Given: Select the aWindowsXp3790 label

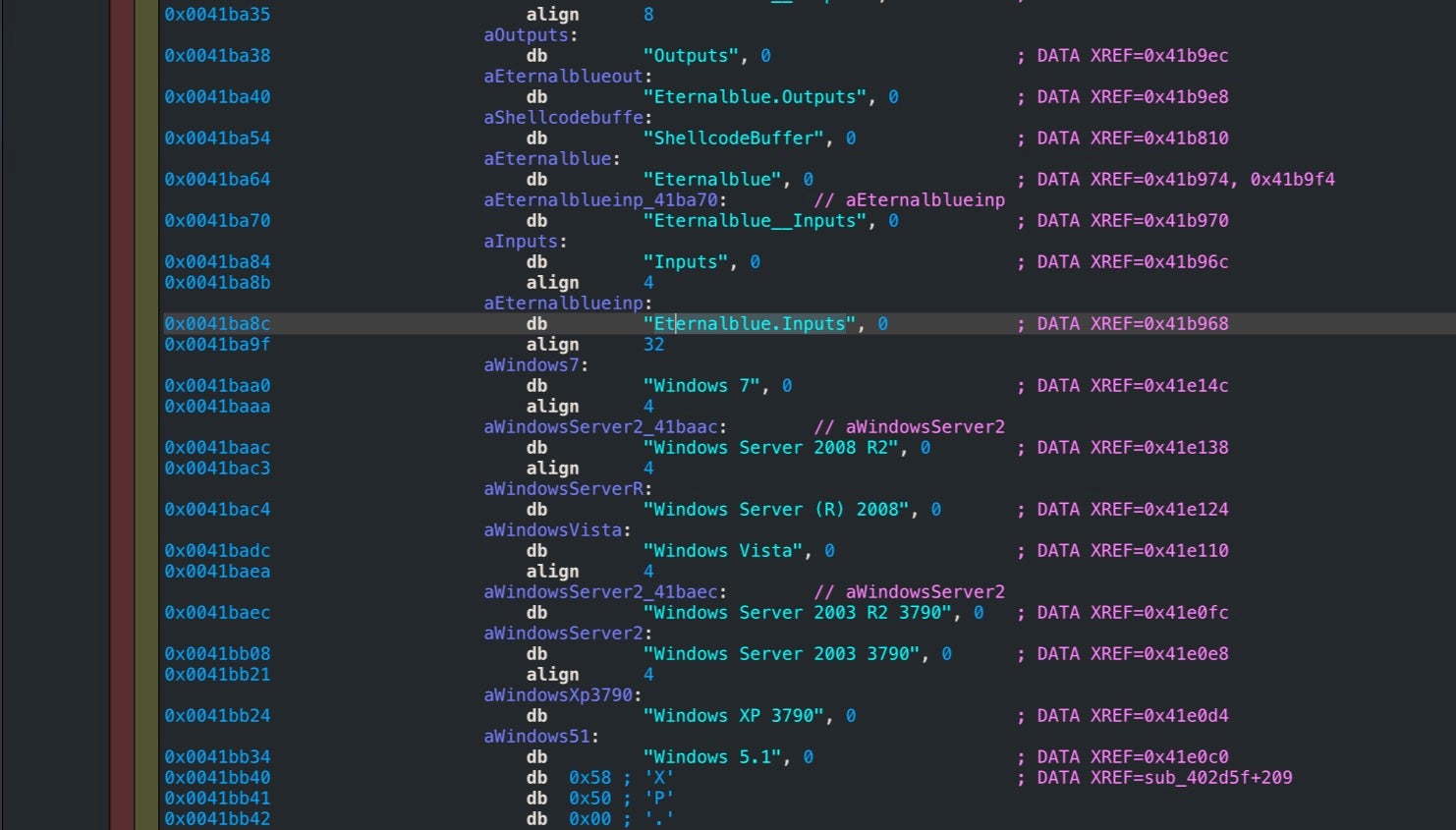Looking at the screenshot, I should coord(559,695).
